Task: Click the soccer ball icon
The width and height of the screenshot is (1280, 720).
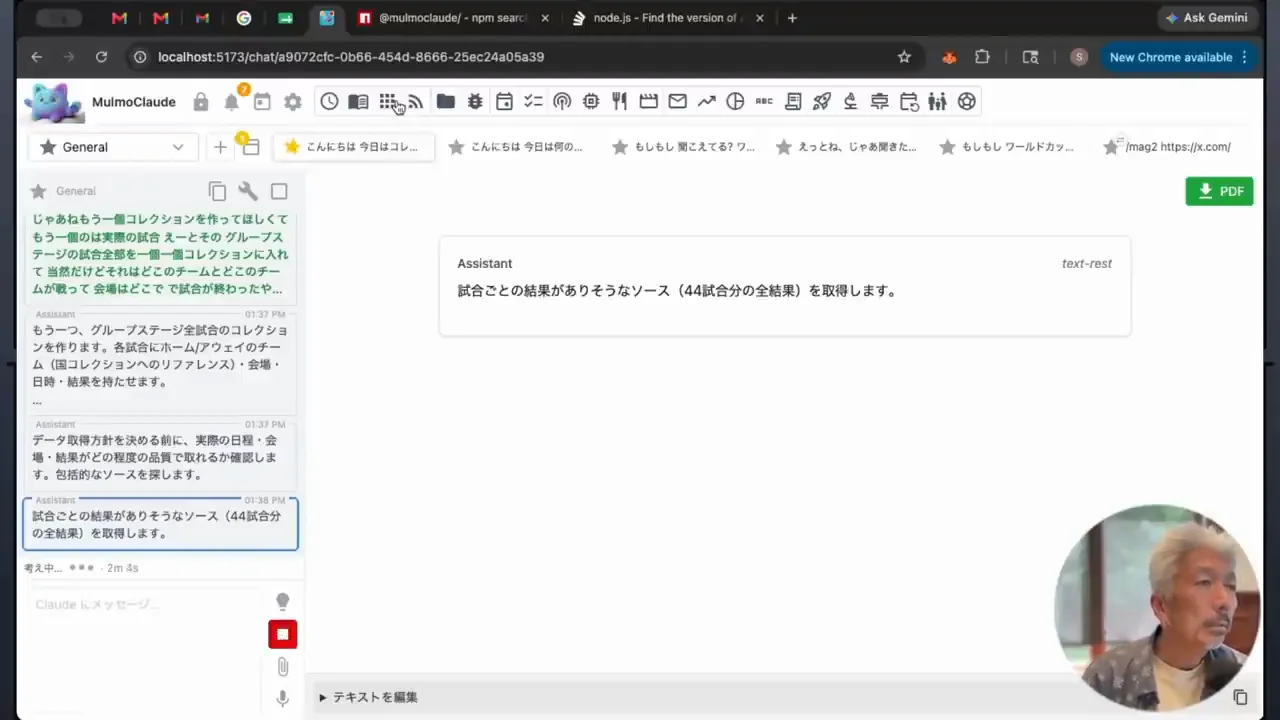Action: click(x=966, y=101)
